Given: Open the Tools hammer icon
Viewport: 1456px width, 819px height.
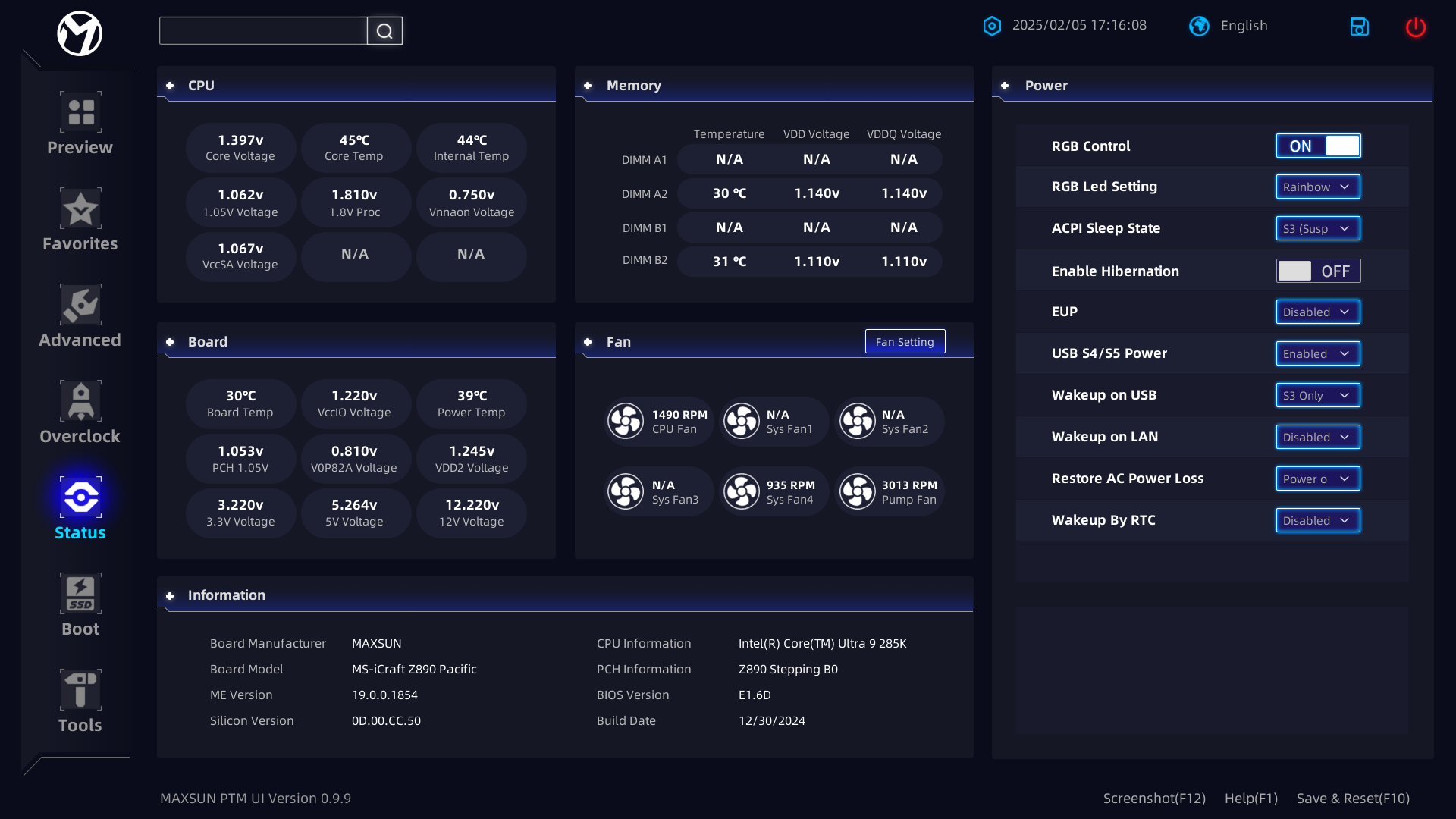Looking at the screenshot, I should [x=80, y=690].
